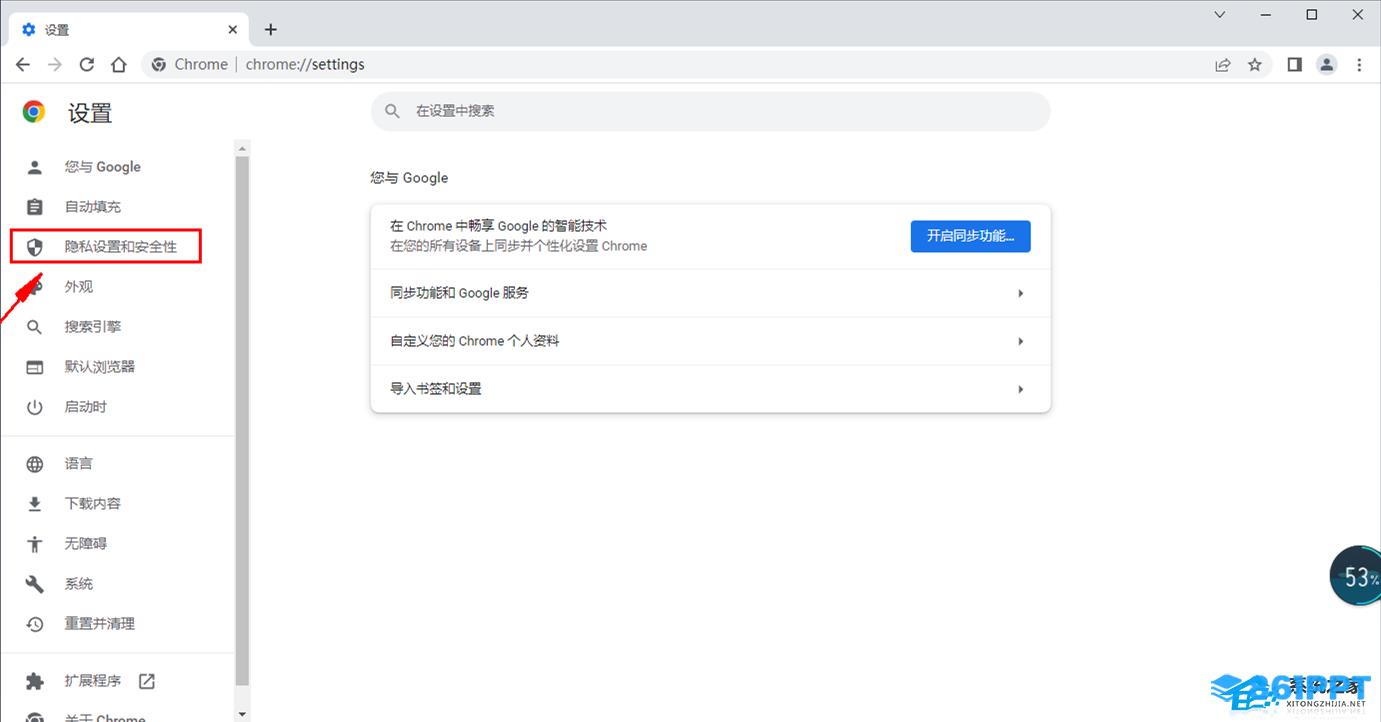Image resolution: width=1381 pixels, height=722 pixels.
Task: Expand 自定义您的 Chrome 个人资料 row
Action: [x=710, y=341]
